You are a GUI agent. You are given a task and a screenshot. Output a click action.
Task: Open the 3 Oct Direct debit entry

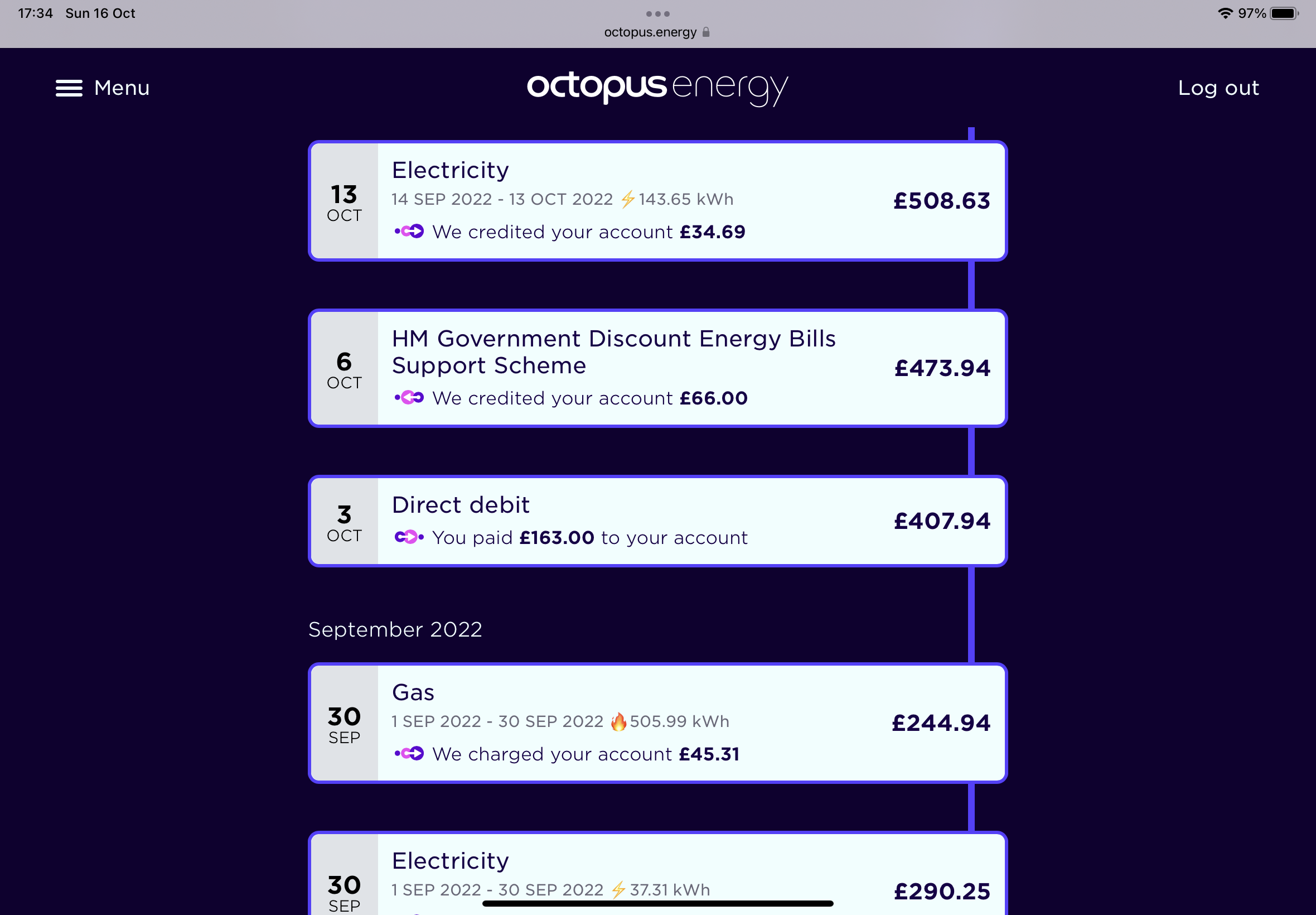coord(657,521)
